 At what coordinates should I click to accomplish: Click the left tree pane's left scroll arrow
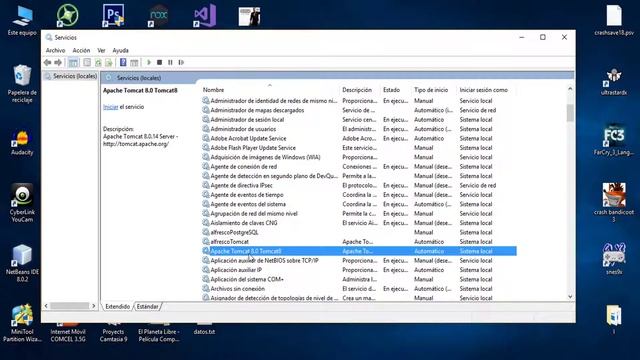point(46,306)
